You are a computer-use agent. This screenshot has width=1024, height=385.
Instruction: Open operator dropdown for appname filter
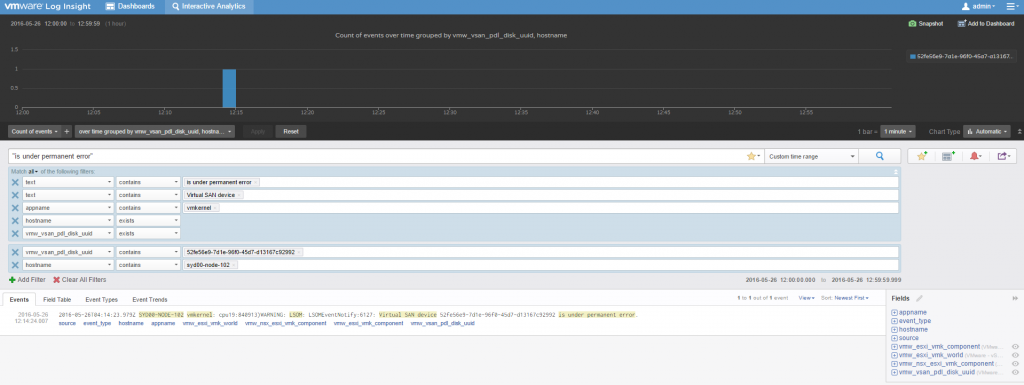tap(148, 208)
